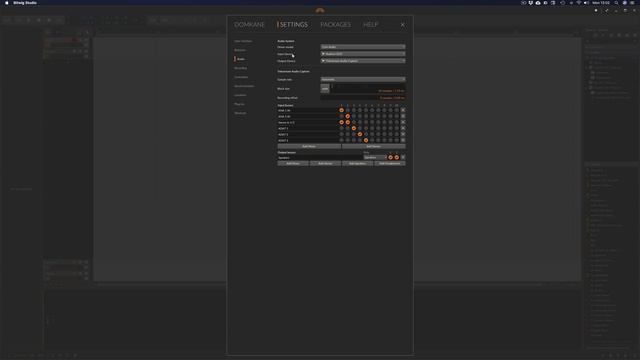Select Synchronization settings page
Screen dimensions: 640x360
[x=244, y=86]
